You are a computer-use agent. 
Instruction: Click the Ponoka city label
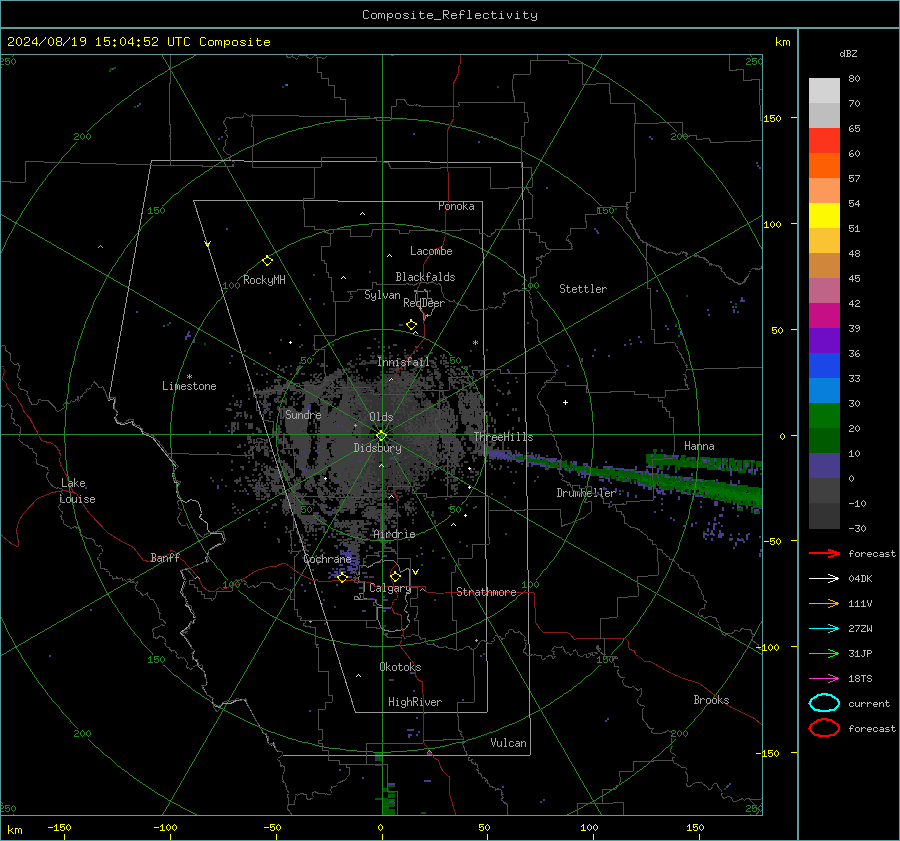click(456, 206)
